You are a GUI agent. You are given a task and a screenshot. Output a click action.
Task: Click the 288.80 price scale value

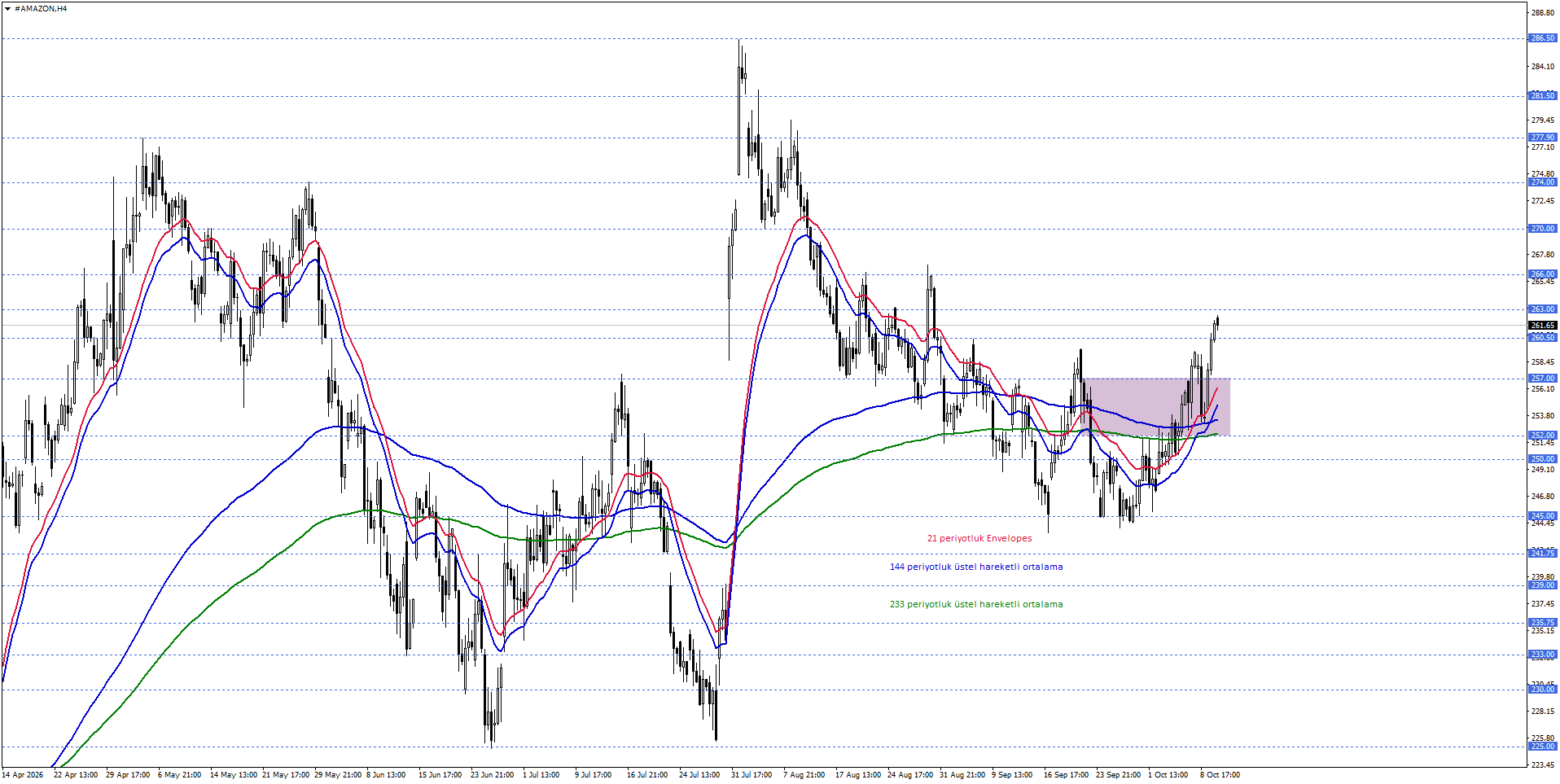coord(1543,13)
